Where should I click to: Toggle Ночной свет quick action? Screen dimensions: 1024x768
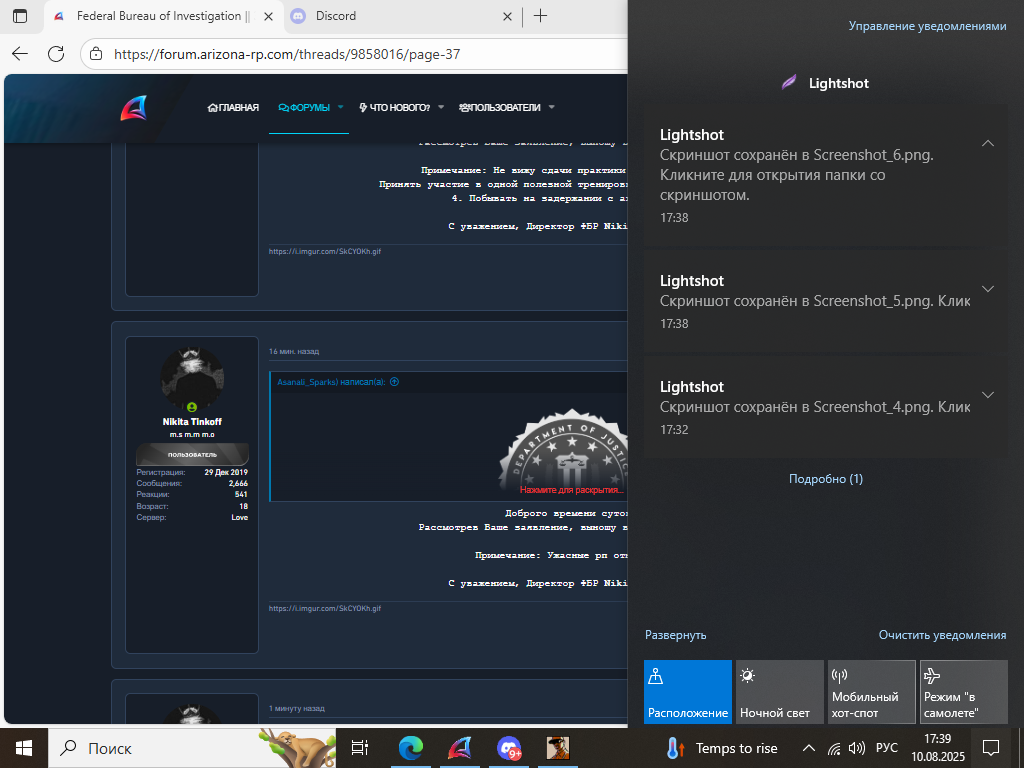coord(780,692)
